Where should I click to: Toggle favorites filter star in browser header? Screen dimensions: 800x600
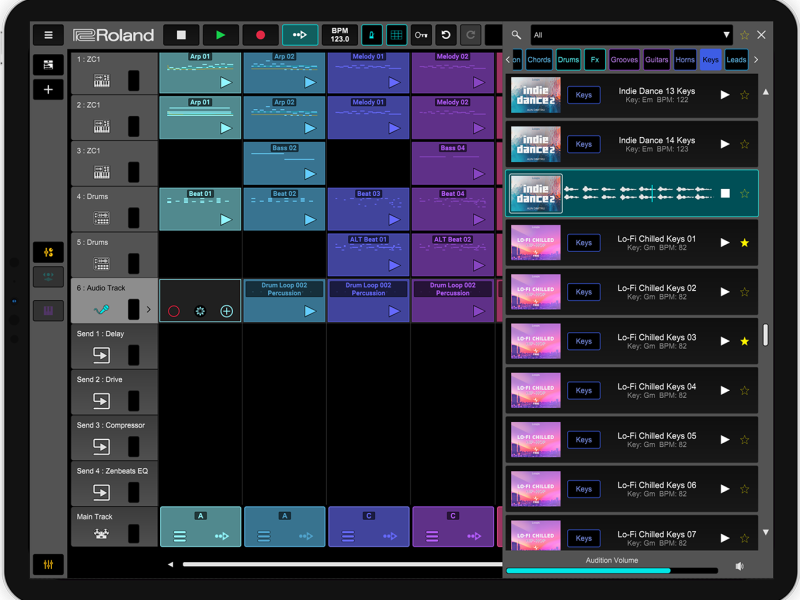744,35
